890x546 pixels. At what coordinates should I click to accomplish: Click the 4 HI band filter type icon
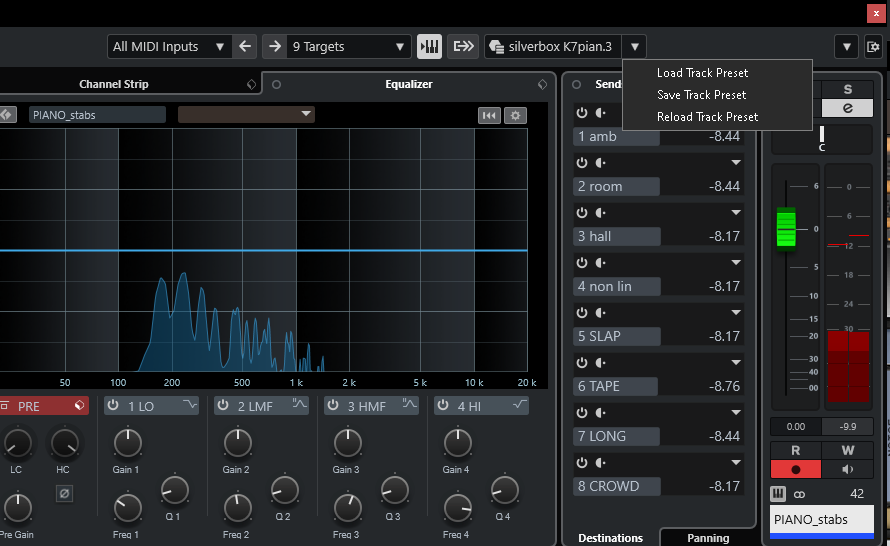click(x=519, y=405)
